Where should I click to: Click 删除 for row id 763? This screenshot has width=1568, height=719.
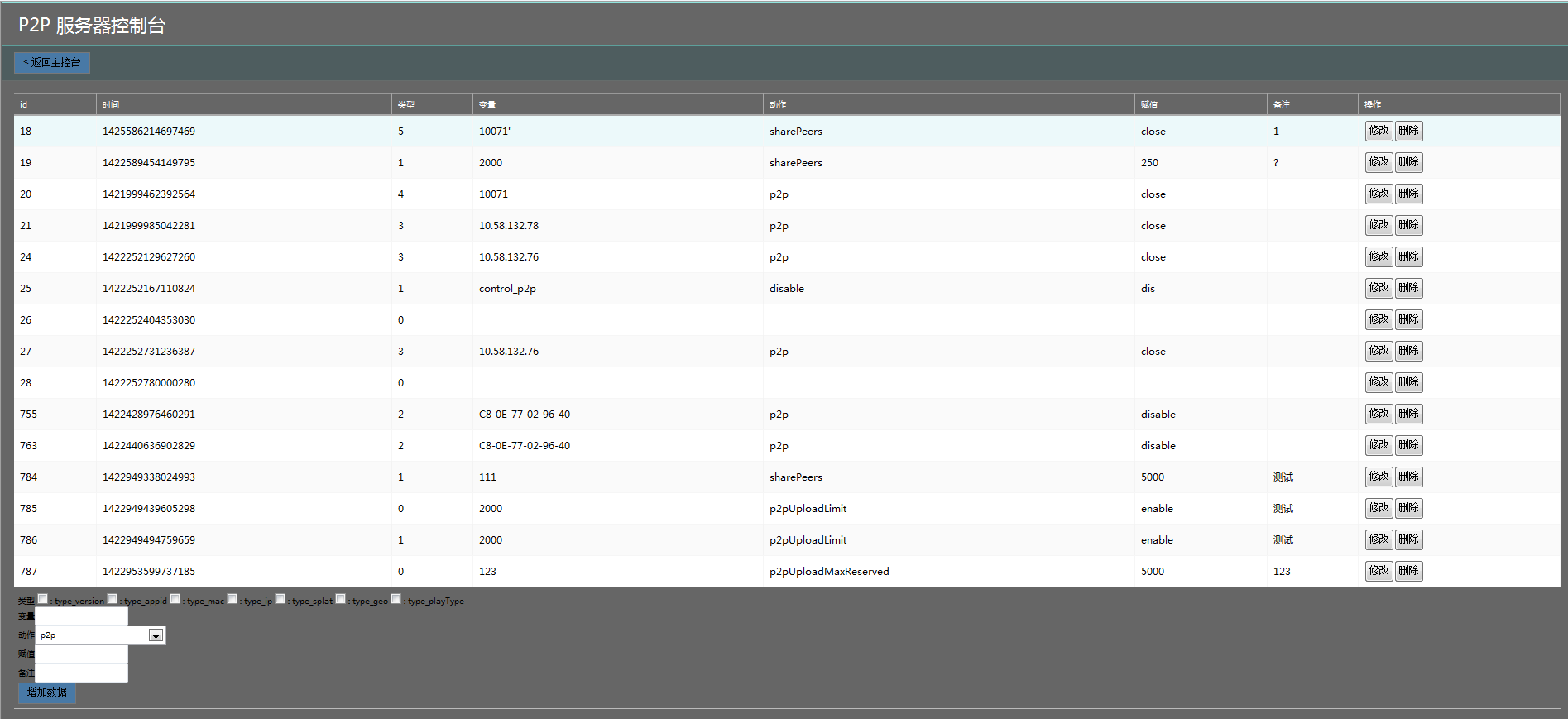click(x=1408, y=445)
